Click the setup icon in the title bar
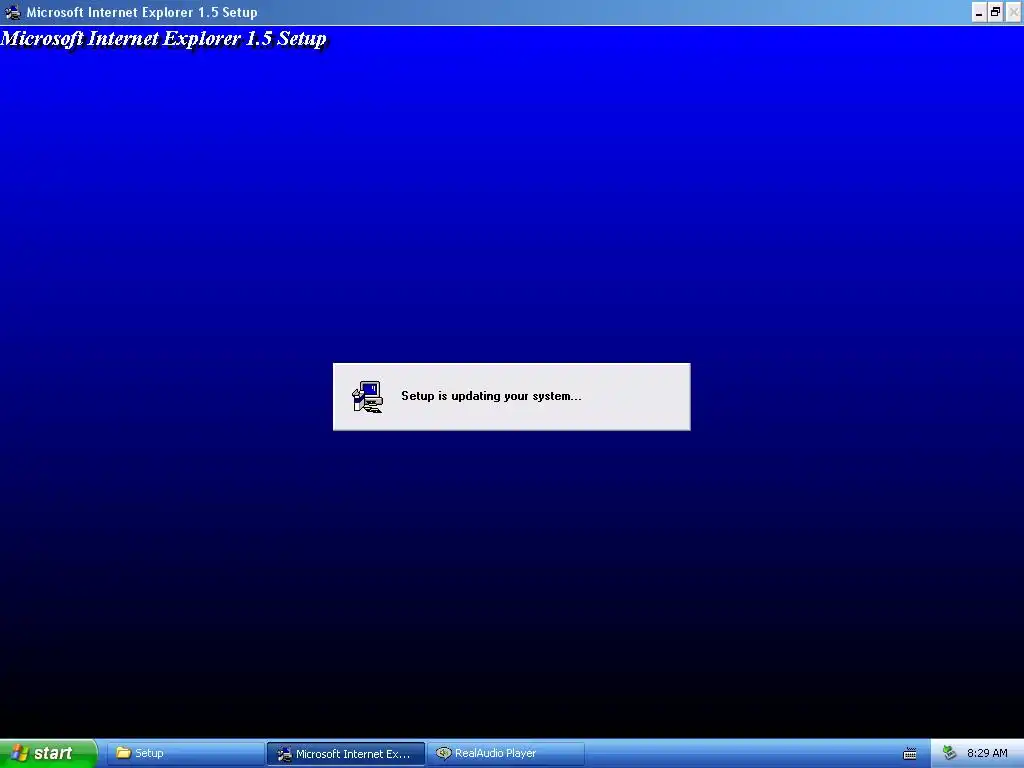 click(12, 12)
